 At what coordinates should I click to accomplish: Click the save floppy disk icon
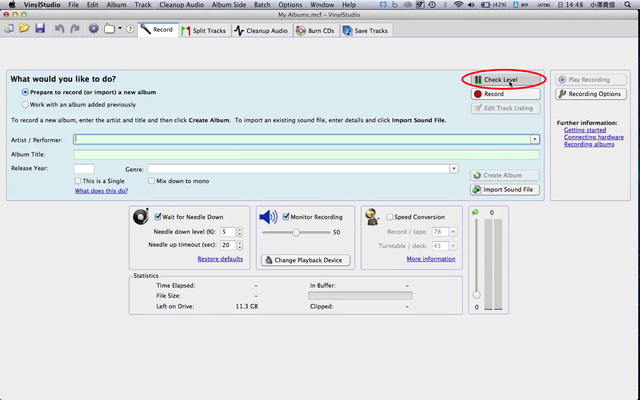coord(39,28)
